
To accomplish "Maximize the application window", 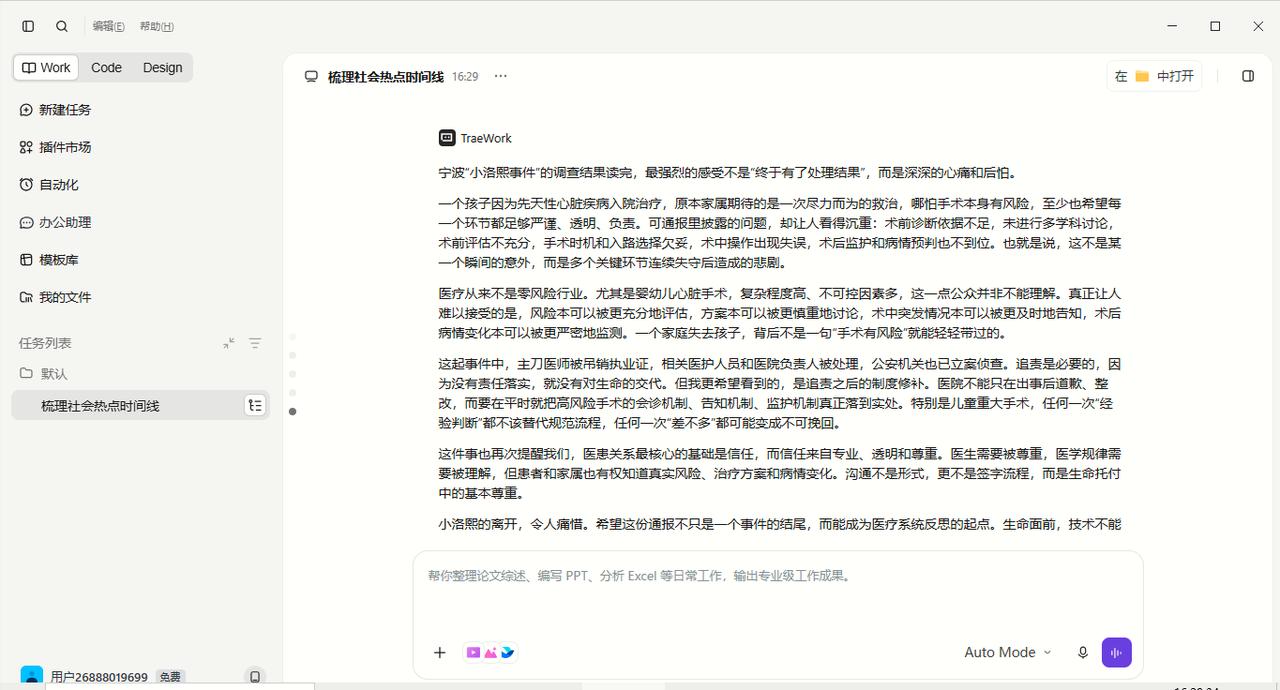I will [1215, 27].
